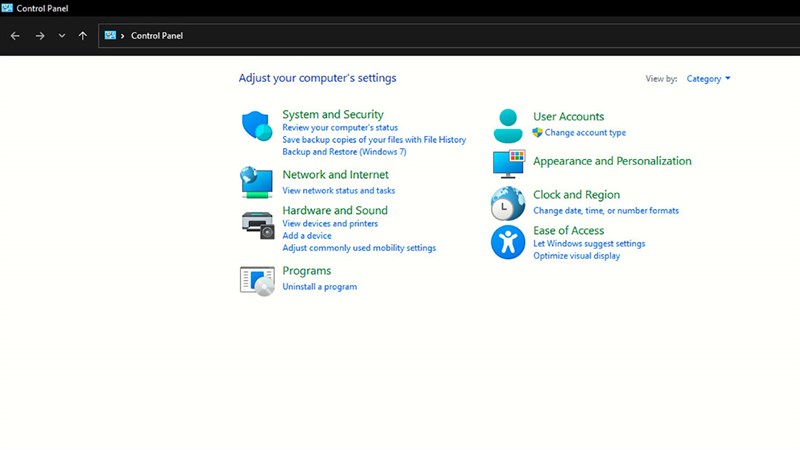Open the Hardware and Sound printer icon
Image resolution: width=800 pixels, height=450 pixels.
pyautogui.click(x=258, y=225)
